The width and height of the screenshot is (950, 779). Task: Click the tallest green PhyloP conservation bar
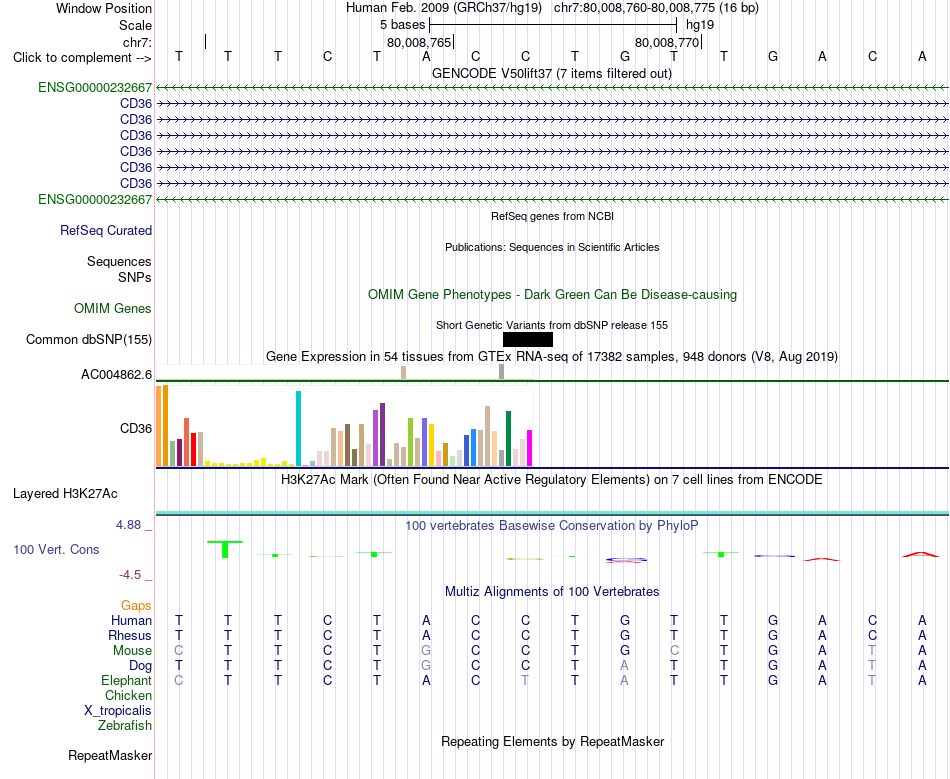pos(225,549)
